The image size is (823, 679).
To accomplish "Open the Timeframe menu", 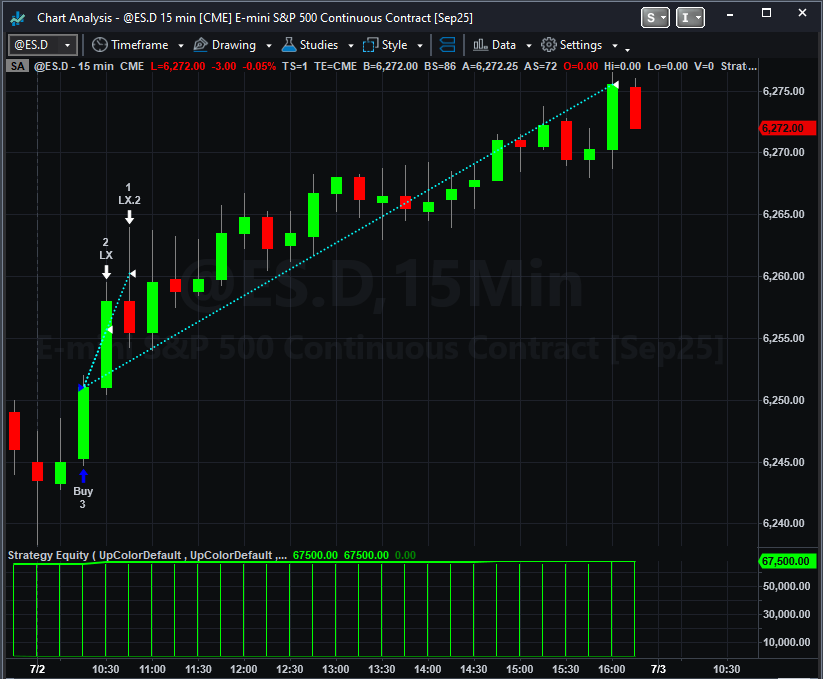I will pos(140,45).
